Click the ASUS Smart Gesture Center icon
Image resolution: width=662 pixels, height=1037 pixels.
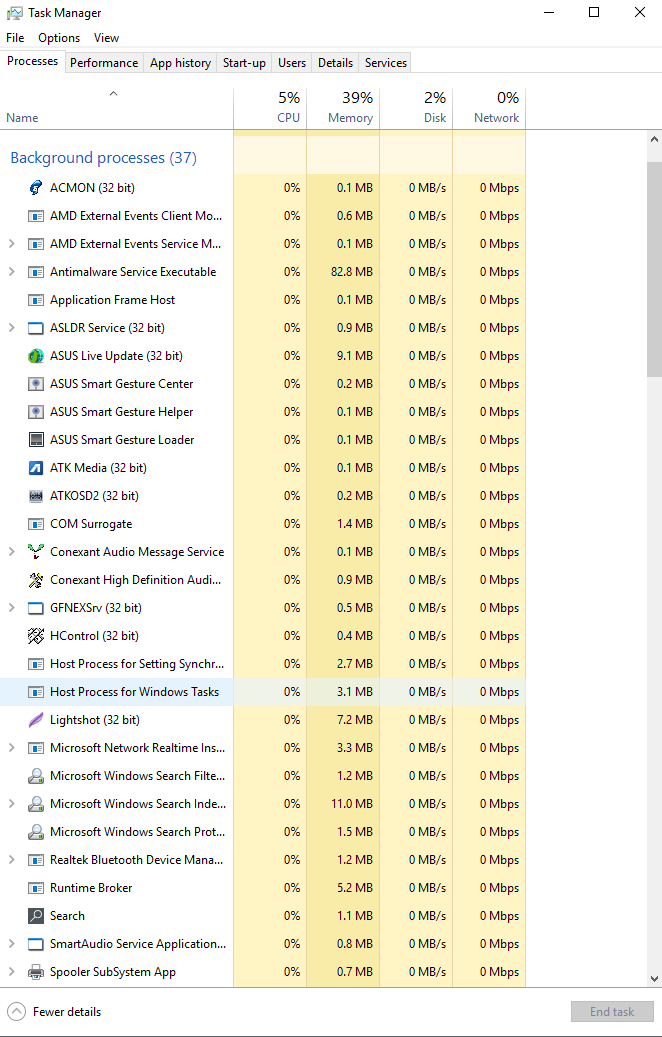[36, 384]
